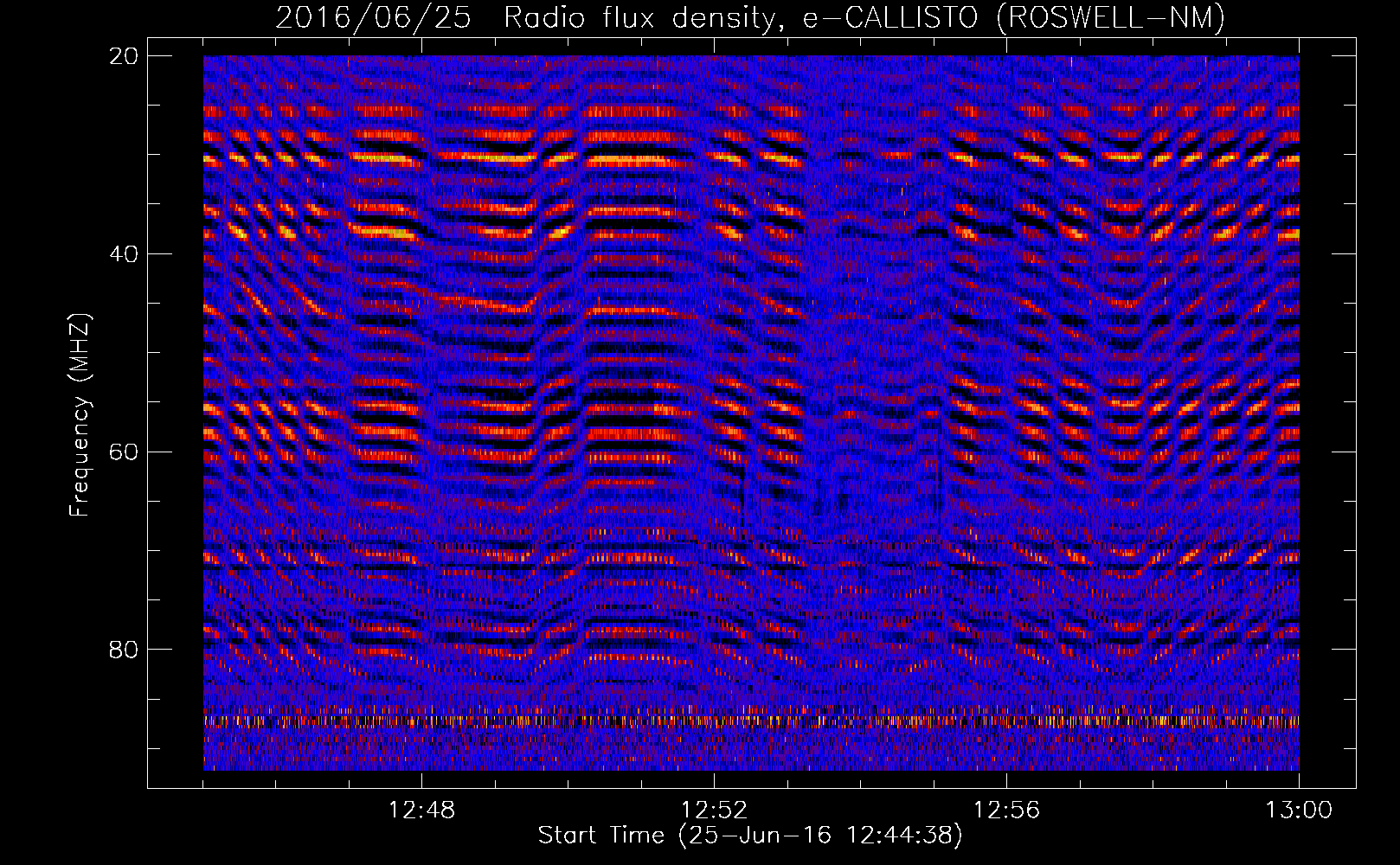This screenshot has height=865, width=1400.
Task: Click the 60 frequency tick label
Action: tap(125, 452)
